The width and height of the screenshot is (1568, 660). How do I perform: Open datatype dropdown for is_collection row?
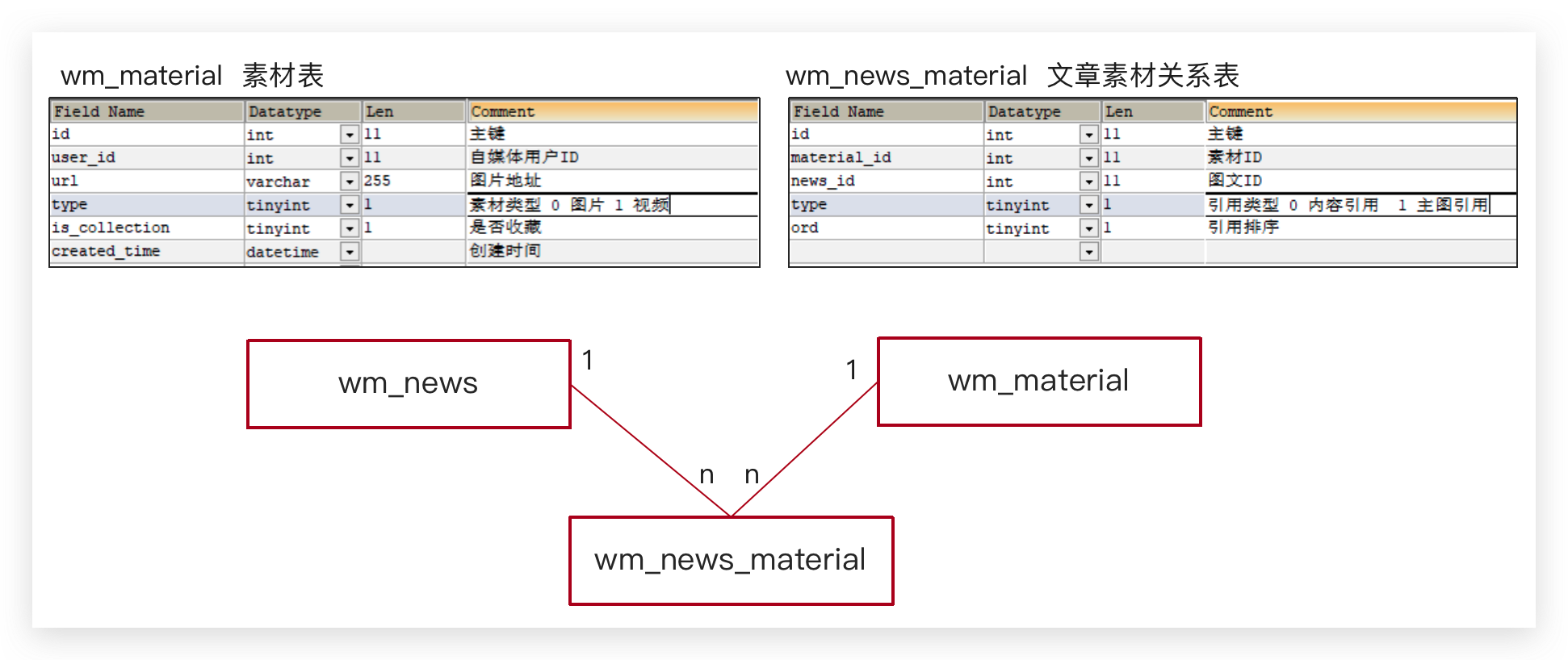coord(350,228)
